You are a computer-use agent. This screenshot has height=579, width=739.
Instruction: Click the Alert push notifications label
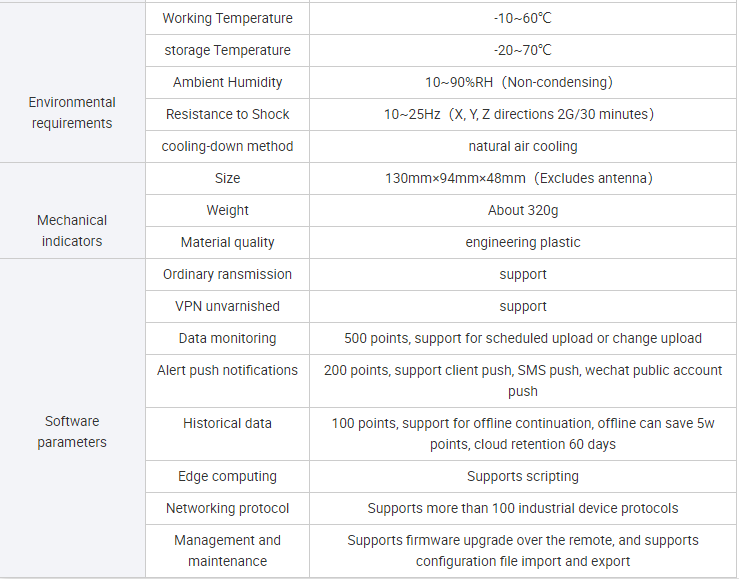[x=228, y=370]
